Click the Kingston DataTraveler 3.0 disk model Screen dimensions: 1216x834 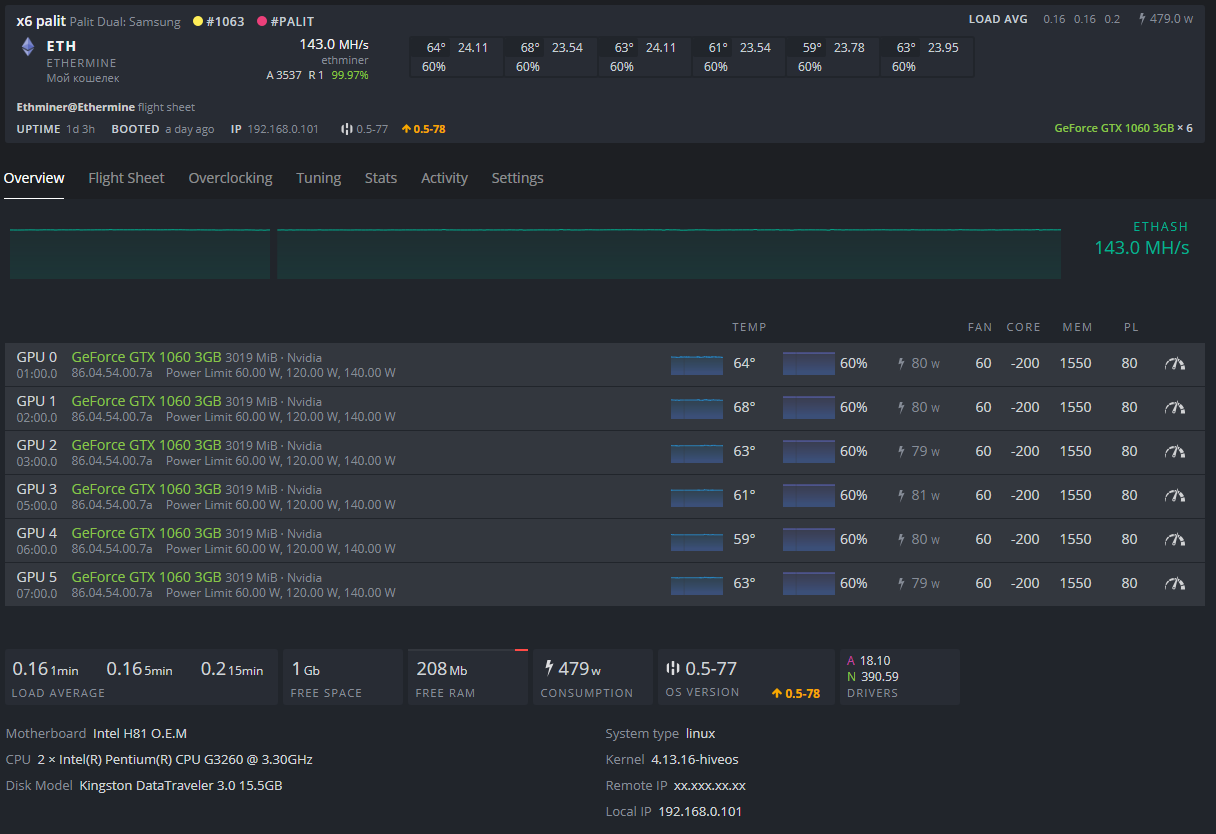[181, 785]
